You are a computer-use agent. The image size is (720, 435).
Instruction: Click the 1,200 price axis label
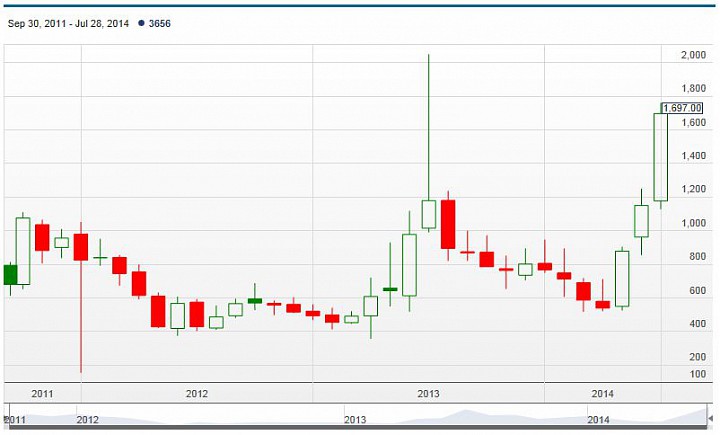click(693, 189)
